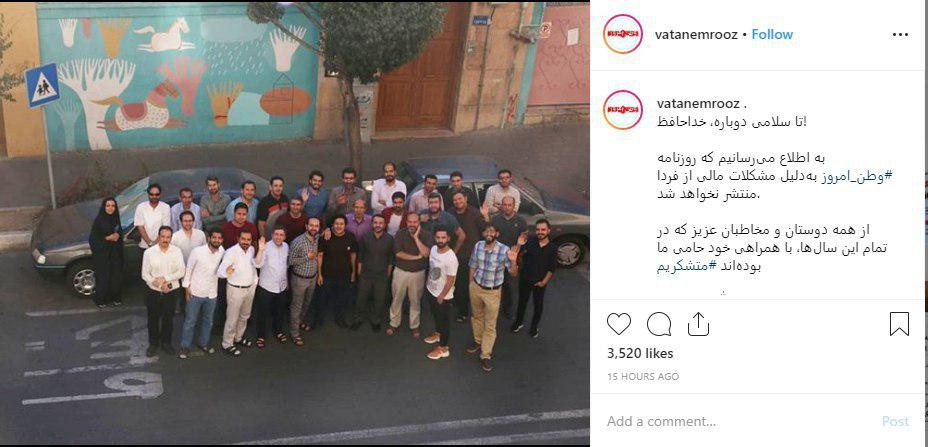Screen dimensions: 928x447
Task: Open vatanemrooz avatar beside the caption
Action: tap(623, 110)
